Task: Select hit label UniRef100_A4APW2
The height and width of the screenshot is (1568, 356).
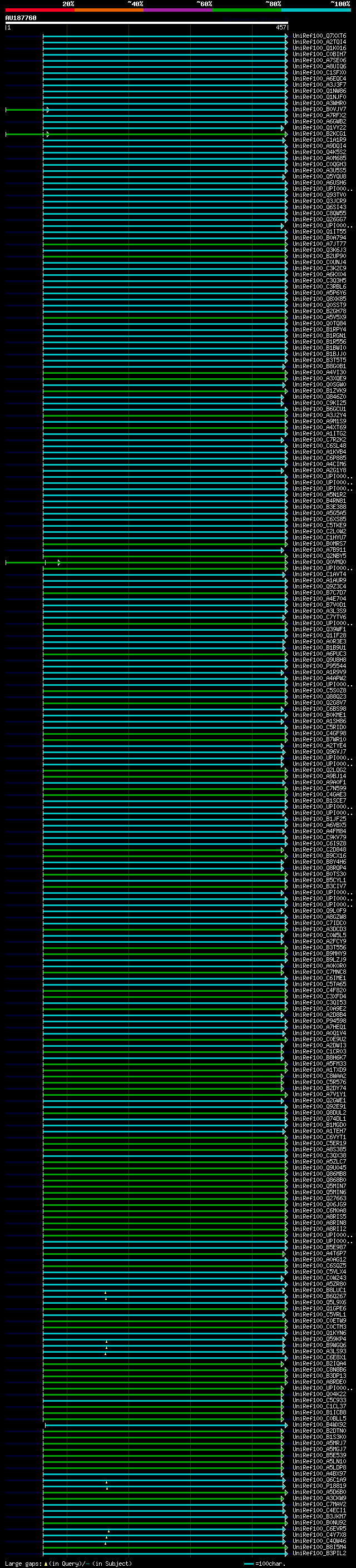Action: tap(319, 679)
